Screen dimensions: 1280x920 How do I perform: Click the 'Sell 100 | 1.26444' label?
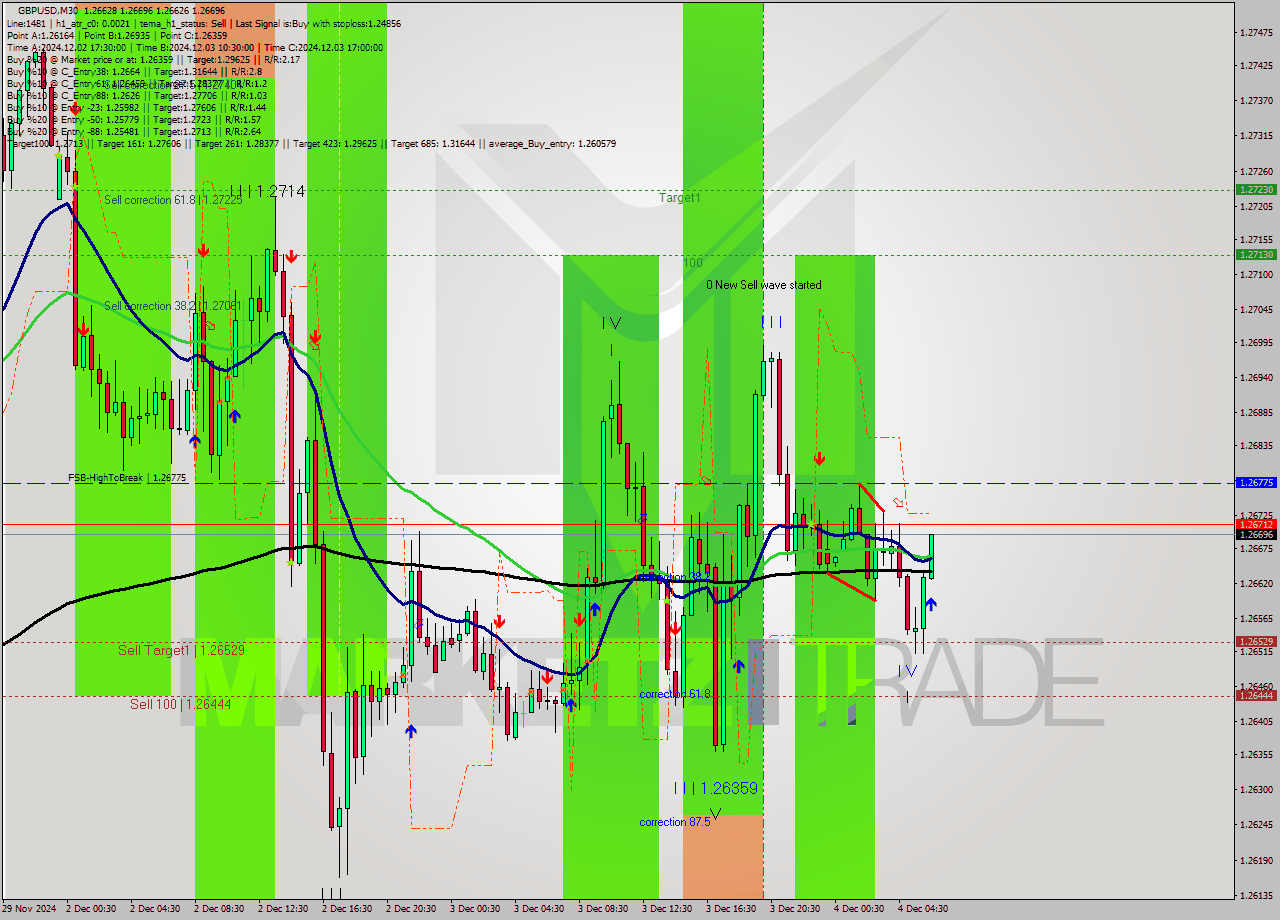coord(180,704)
